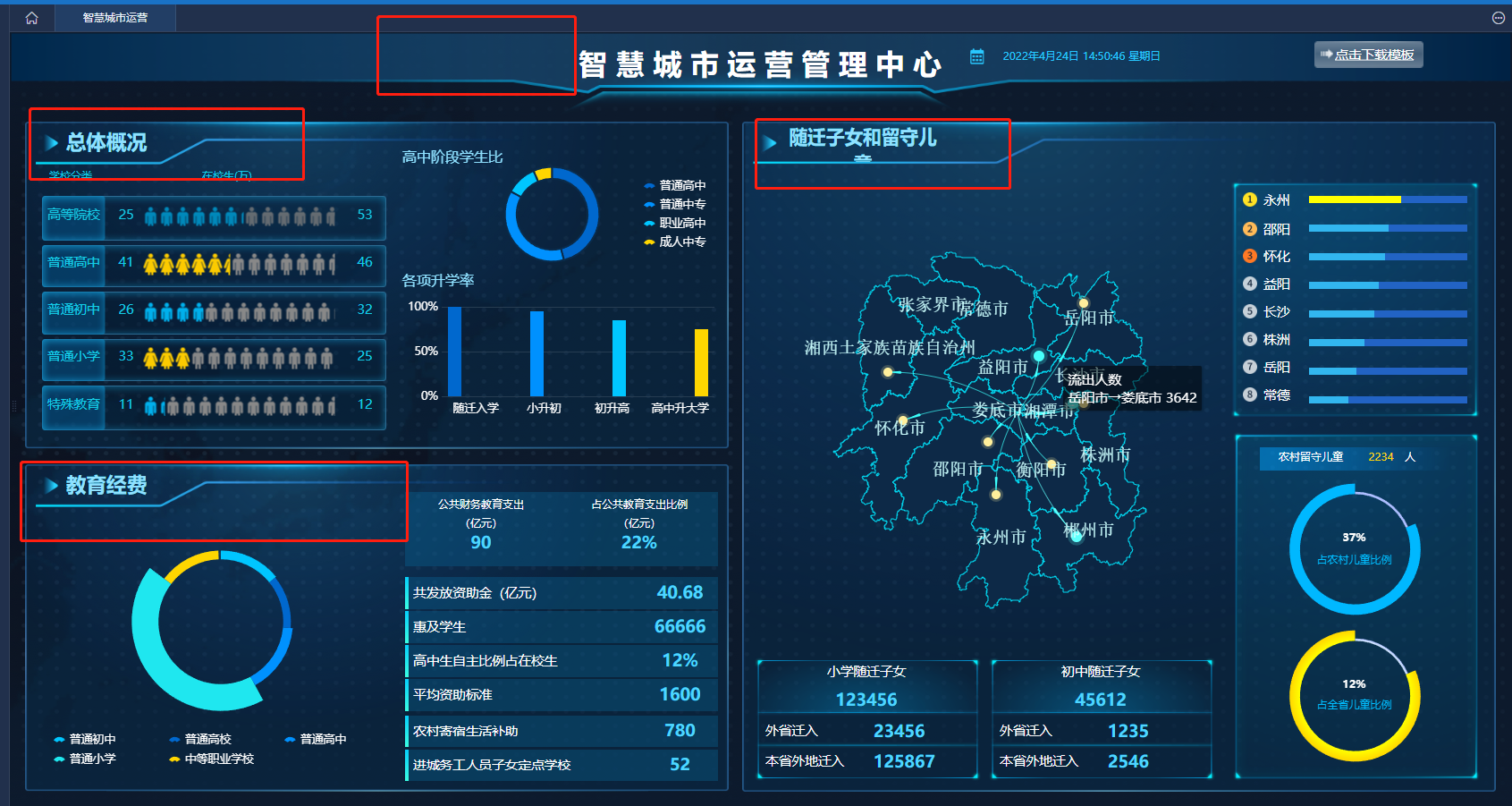Click 初中随迁子女 value 45612

tap(1101, 700)
